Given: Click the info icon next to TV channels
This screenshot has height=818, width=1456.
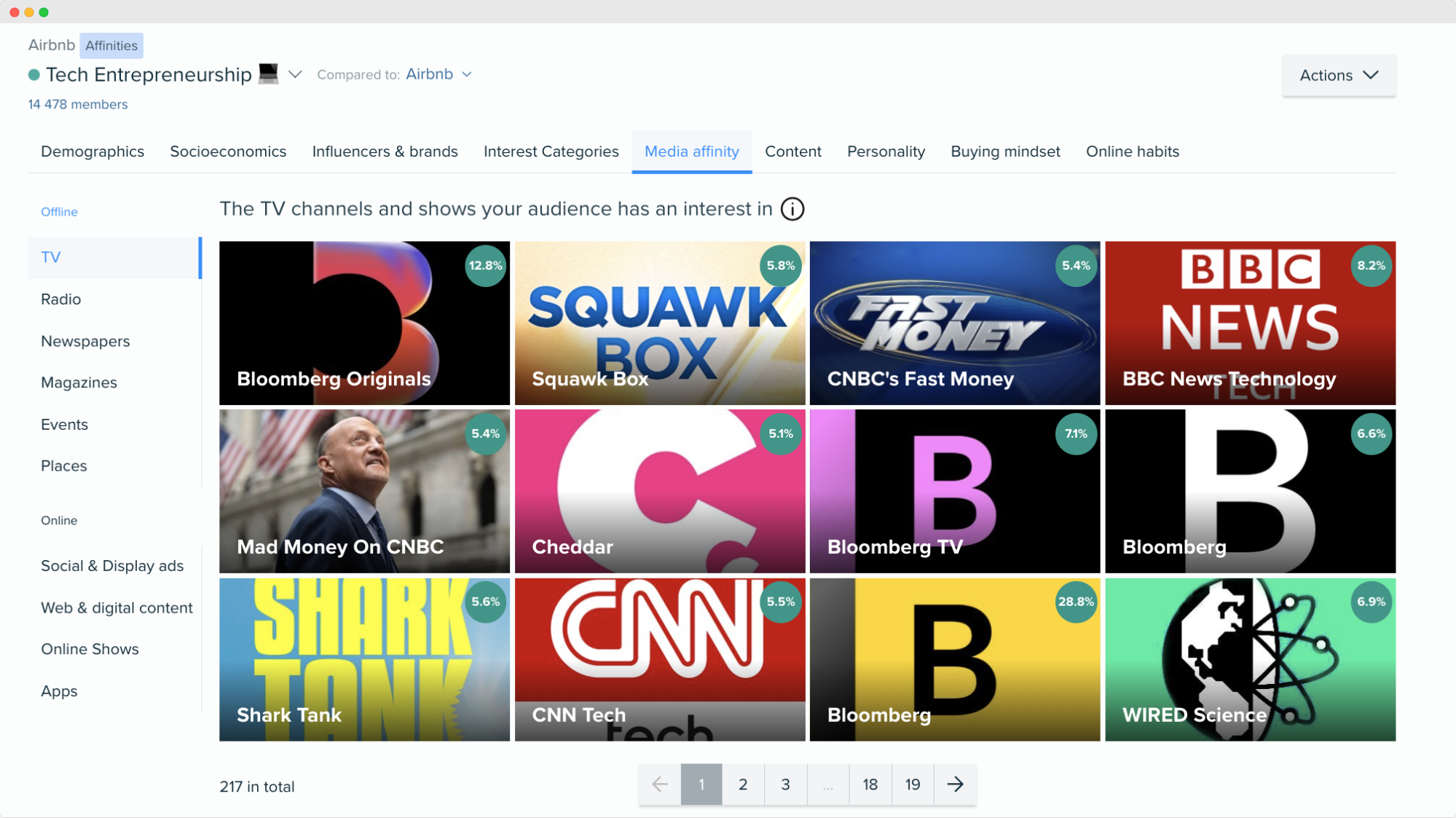Looking at the screenshot, I should tap(793, 209).
